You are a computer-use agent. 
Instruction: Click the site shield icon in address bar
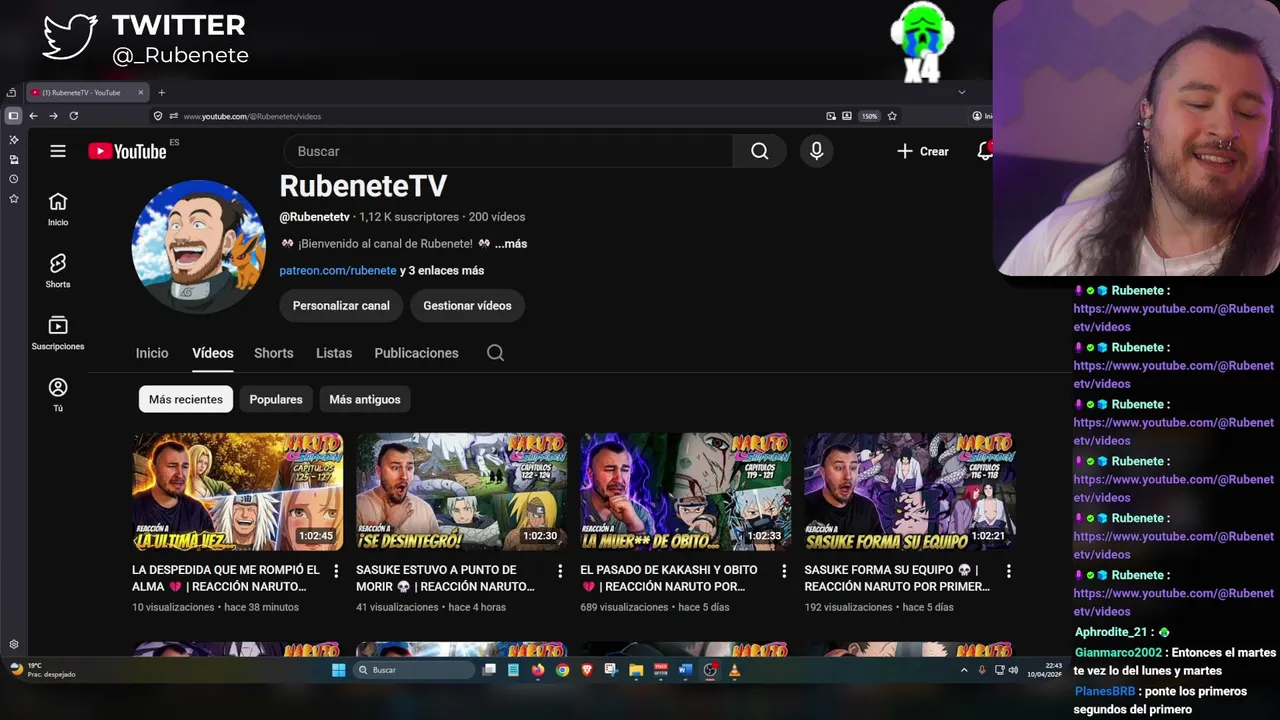[158, 116]
